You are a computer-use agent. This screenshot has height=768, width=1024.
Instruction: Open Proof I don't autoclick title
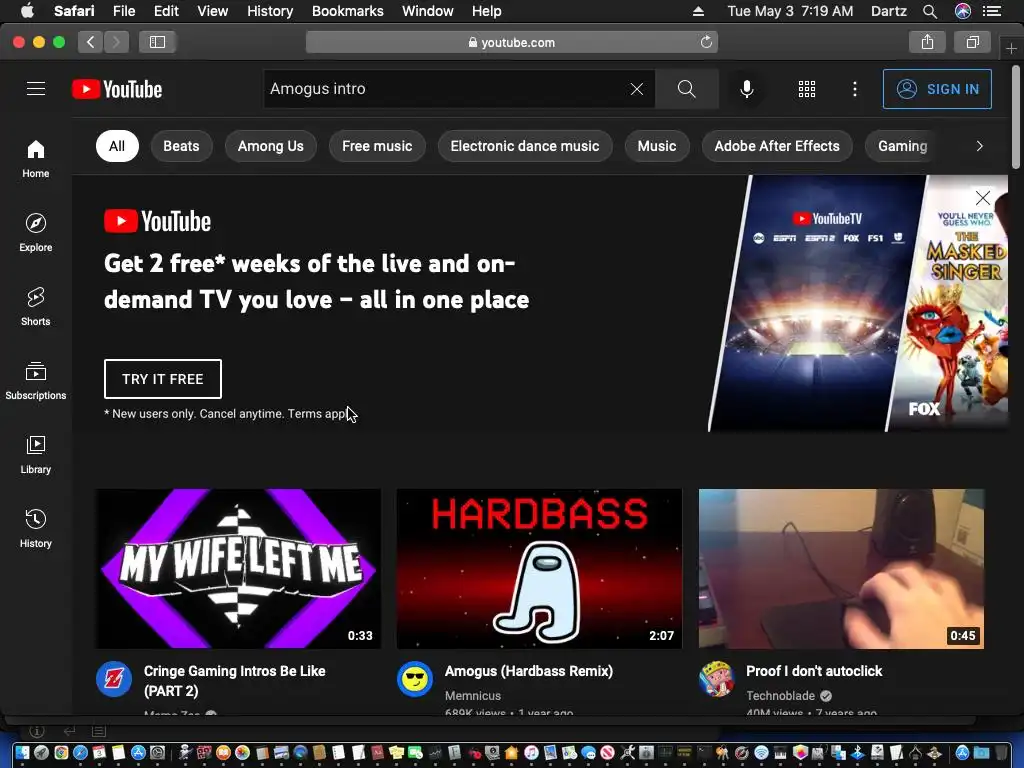pos(814,671)
